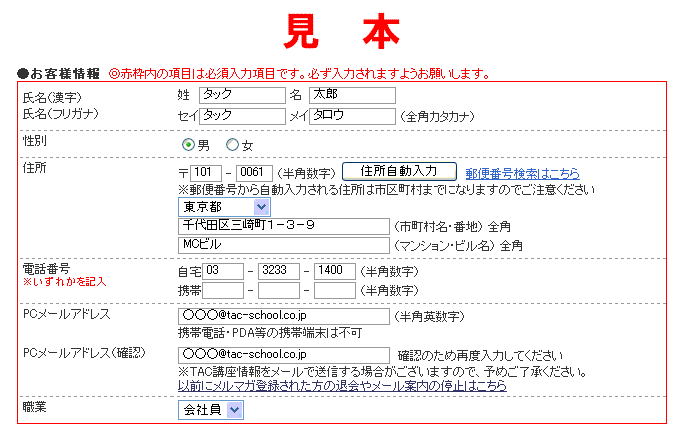This screenshot has width=685, height=440.
Task: Click the building name field MCビル
Action: point(283,245)
